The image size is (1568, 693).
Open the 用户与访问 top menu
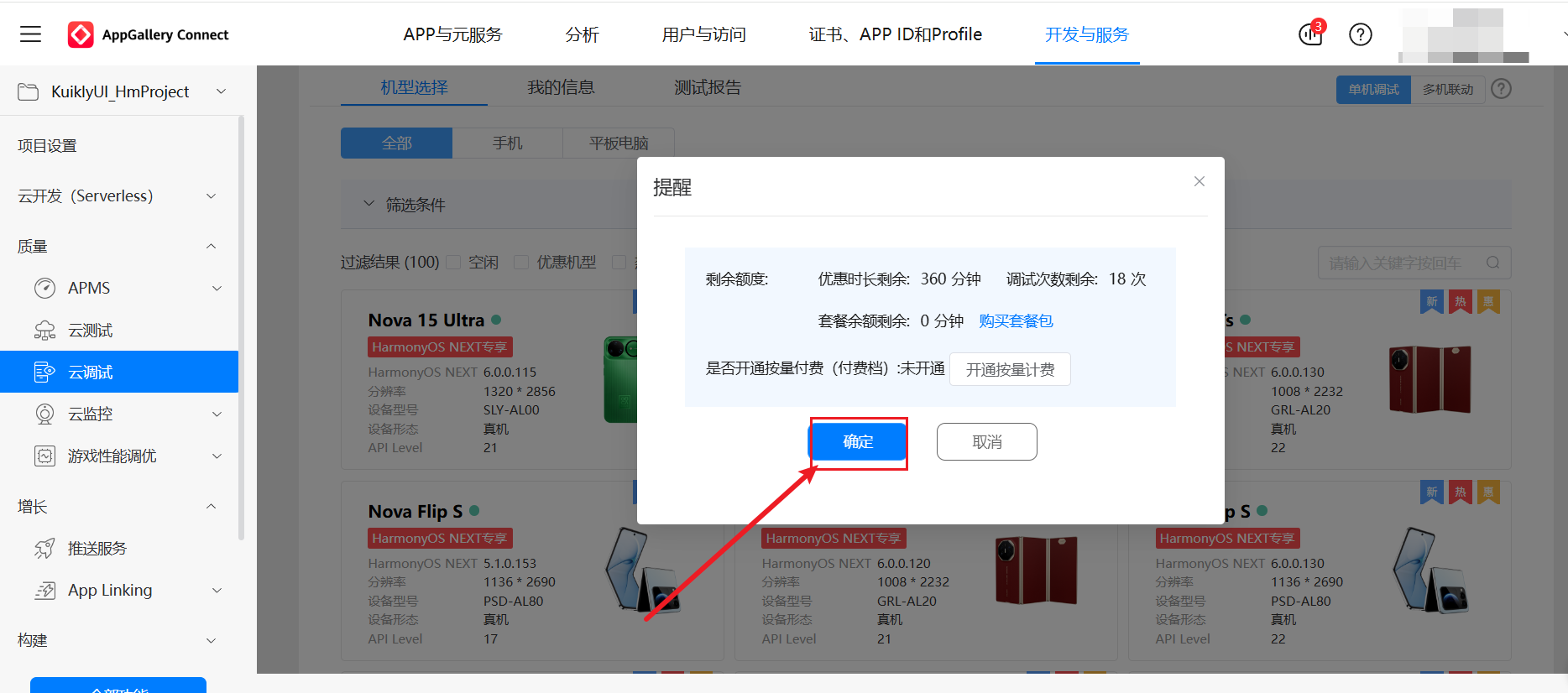703,34
